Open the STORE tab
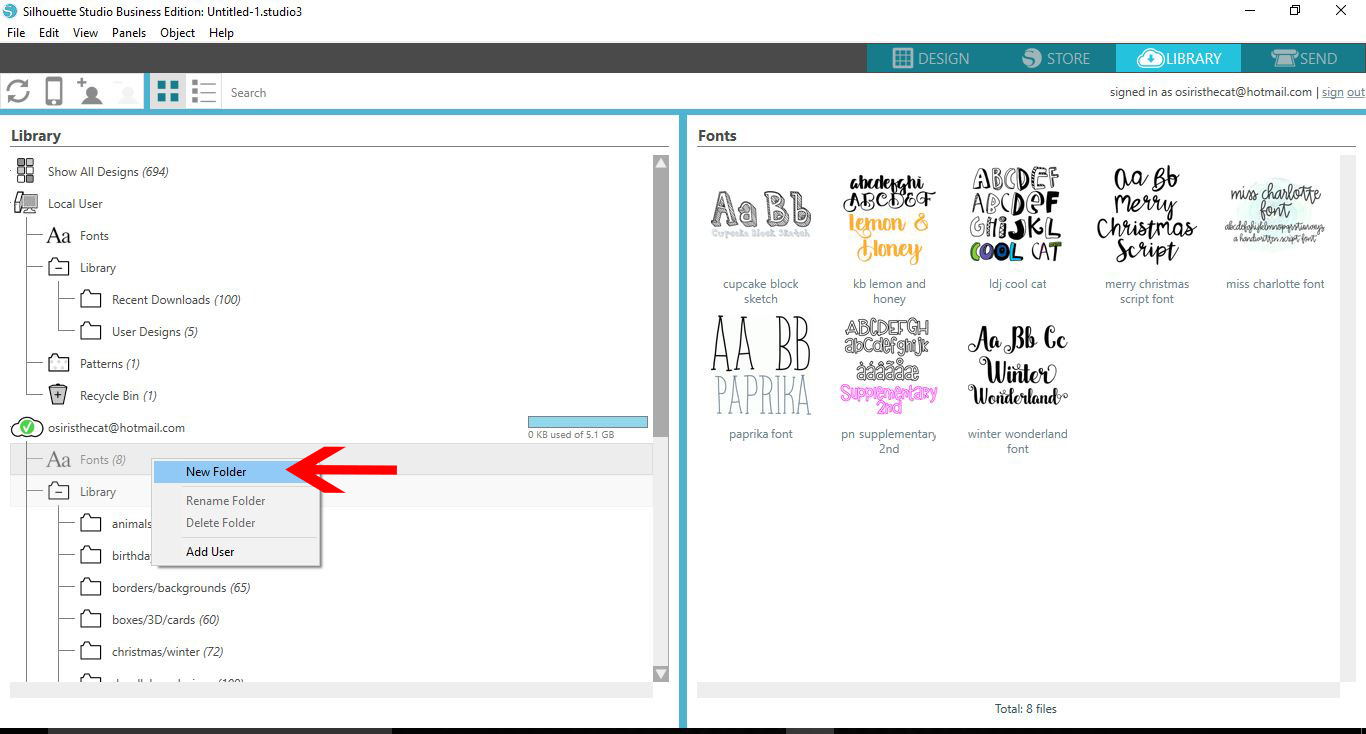The image size is (1366, 734). pyautogui.click(x=1055, y=58)
